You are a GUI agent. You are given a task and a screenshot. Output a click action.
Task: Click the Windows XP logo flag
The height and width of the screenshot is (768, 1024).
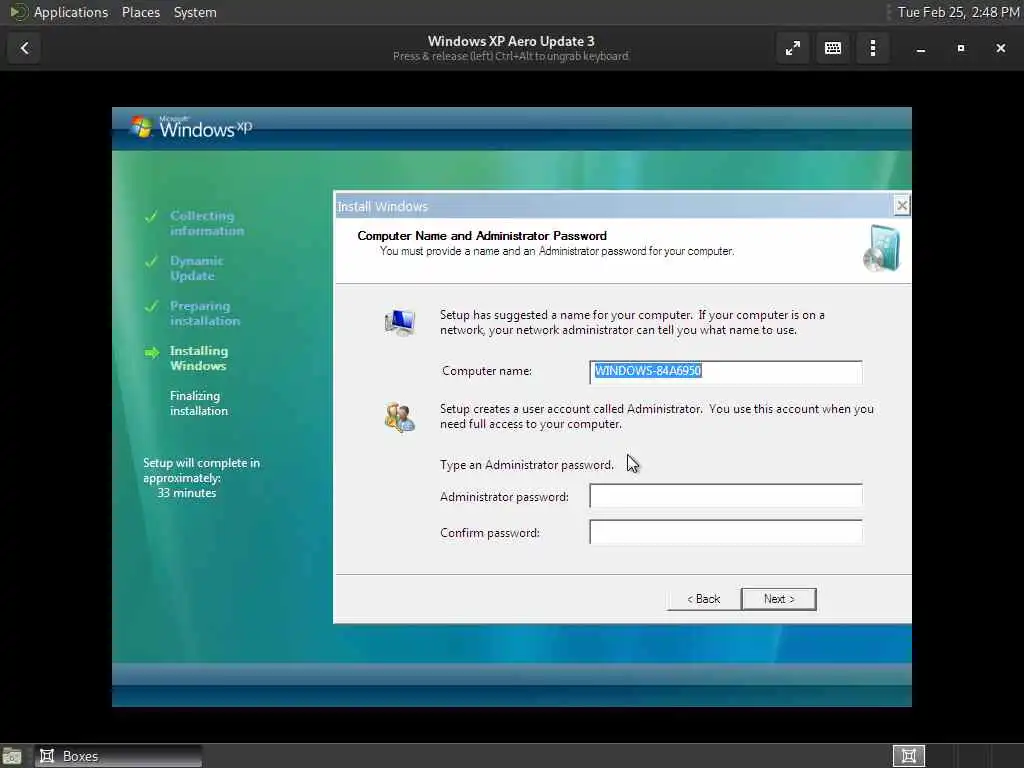pos(141,127)
